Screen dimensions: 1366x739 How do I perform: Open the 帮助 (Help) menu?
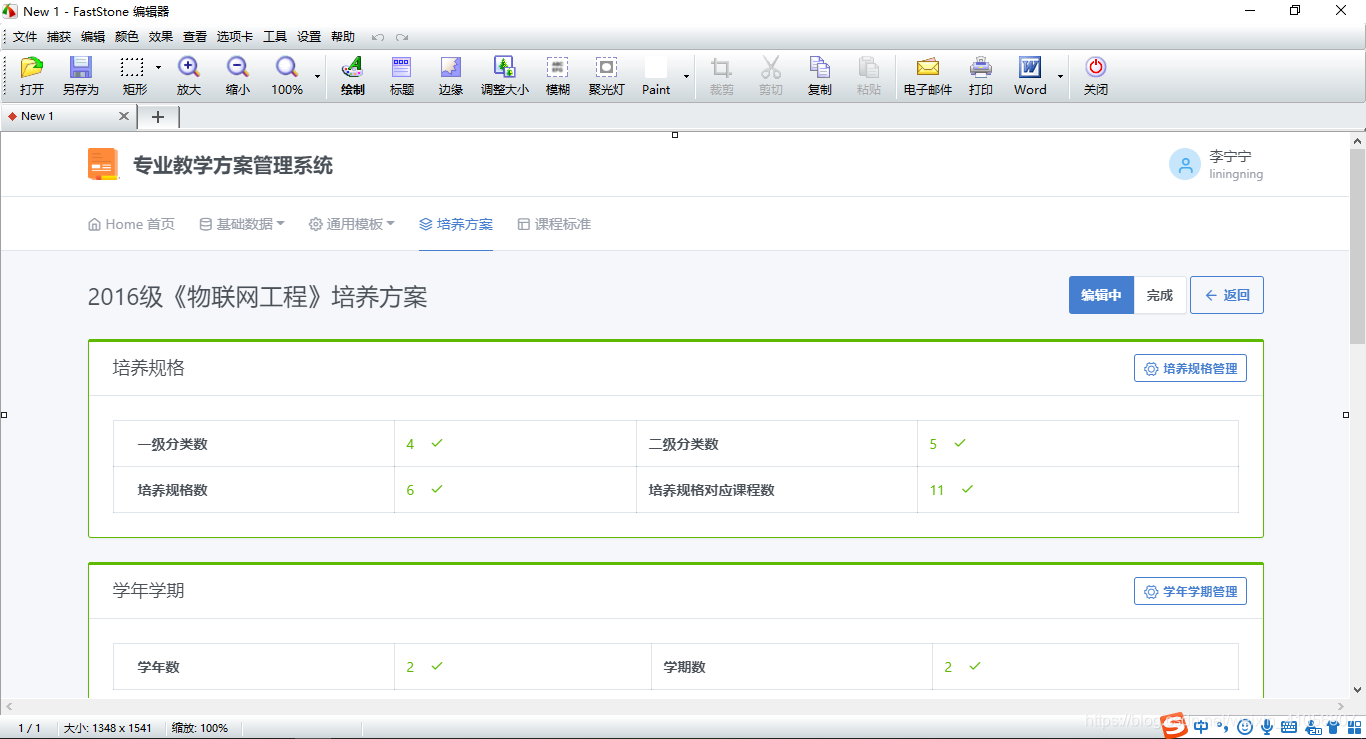343,37
